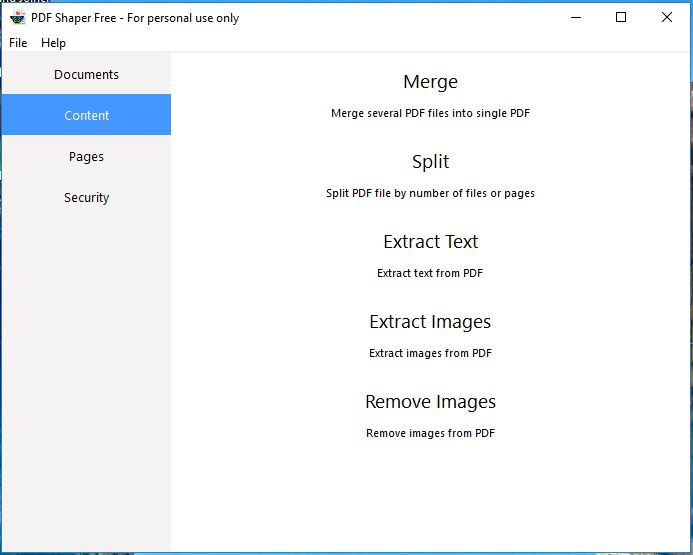Screen dimensions: 693x555
Task: Open the File menu
Action: (18, 43)
